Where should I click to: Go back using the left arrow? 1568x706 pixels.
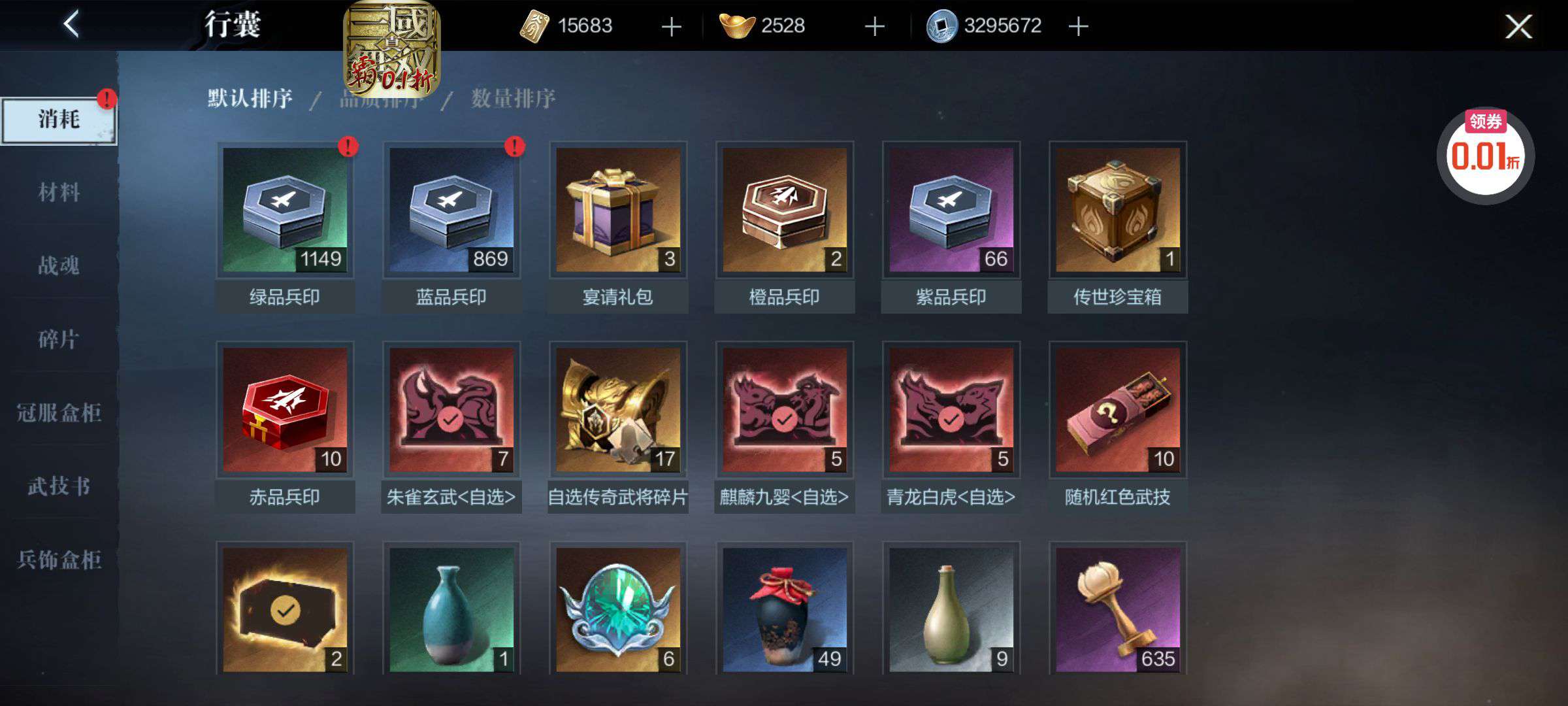click(x=72, y=25)
